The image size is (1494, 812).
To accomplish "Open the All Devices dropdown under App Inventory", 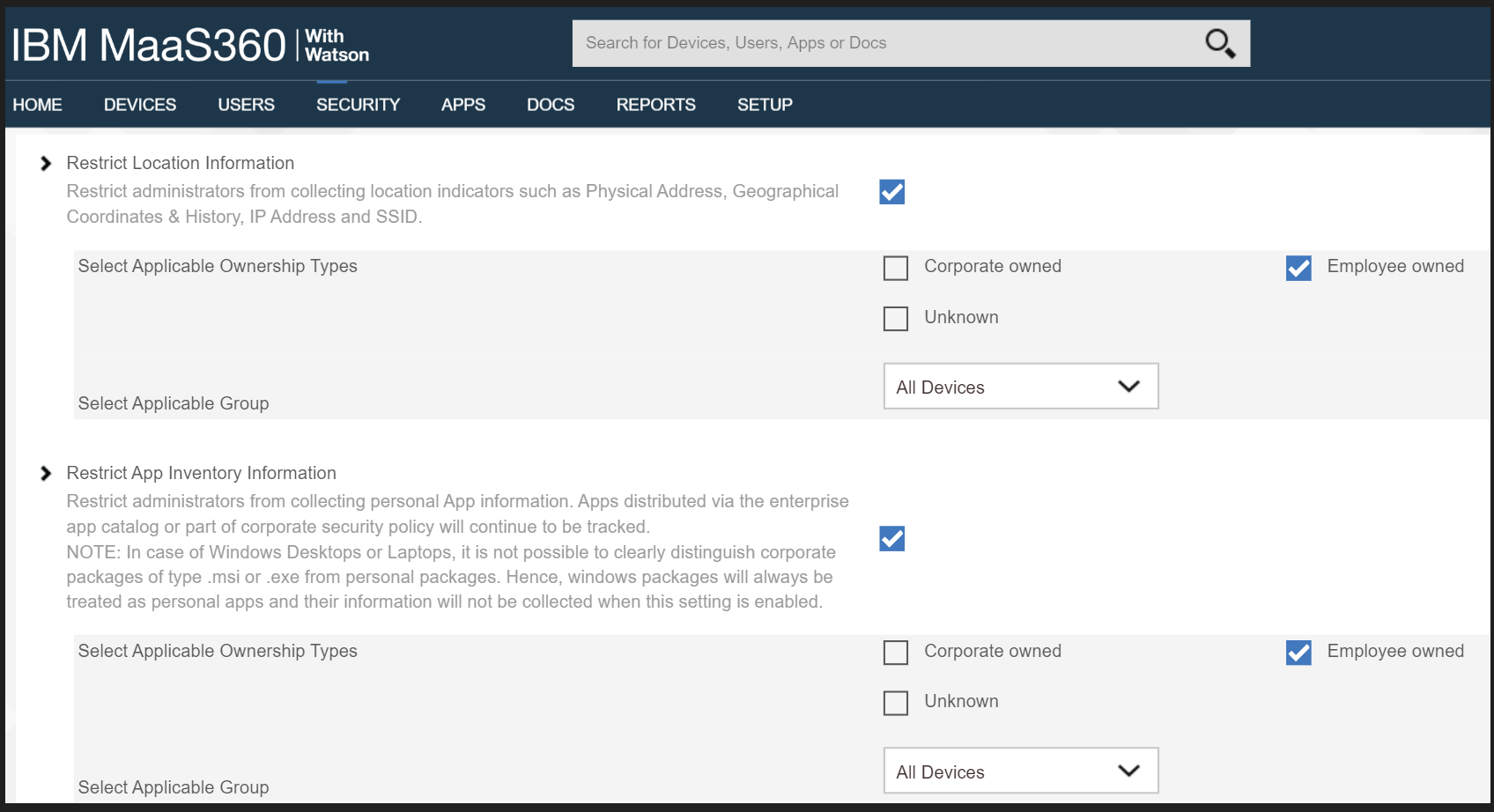I will tap(1020, 770).
